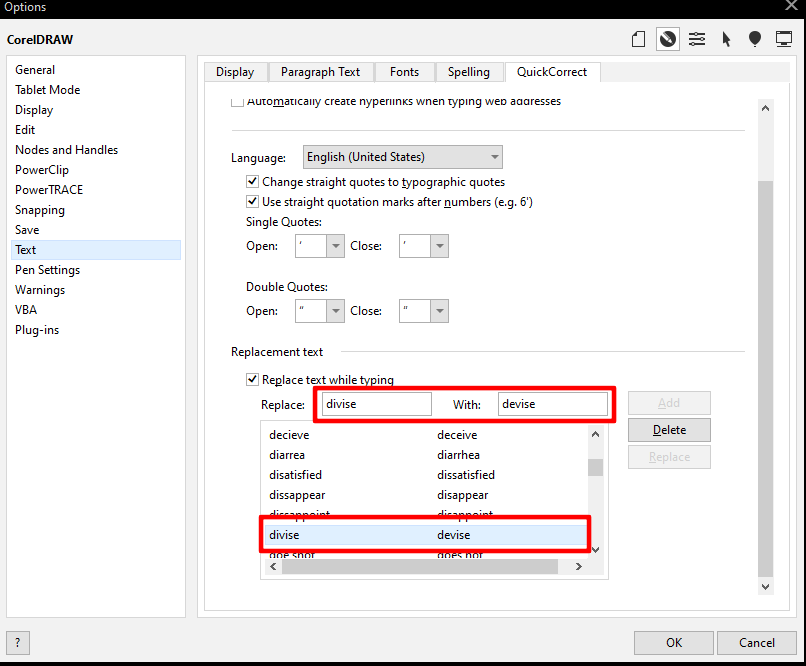Open the Workspace monitor icon
This screenshot has height=666, width=806.
pyautogui.click(x=784, y=39)
